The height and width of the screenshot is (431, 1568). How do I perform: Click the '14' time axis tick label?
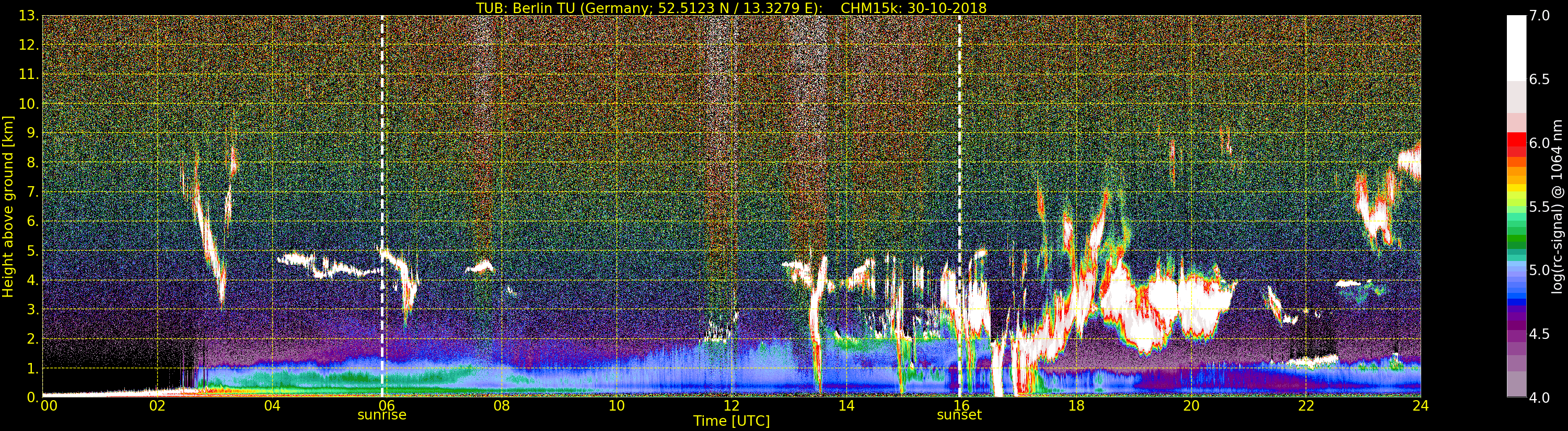point(846,406)
